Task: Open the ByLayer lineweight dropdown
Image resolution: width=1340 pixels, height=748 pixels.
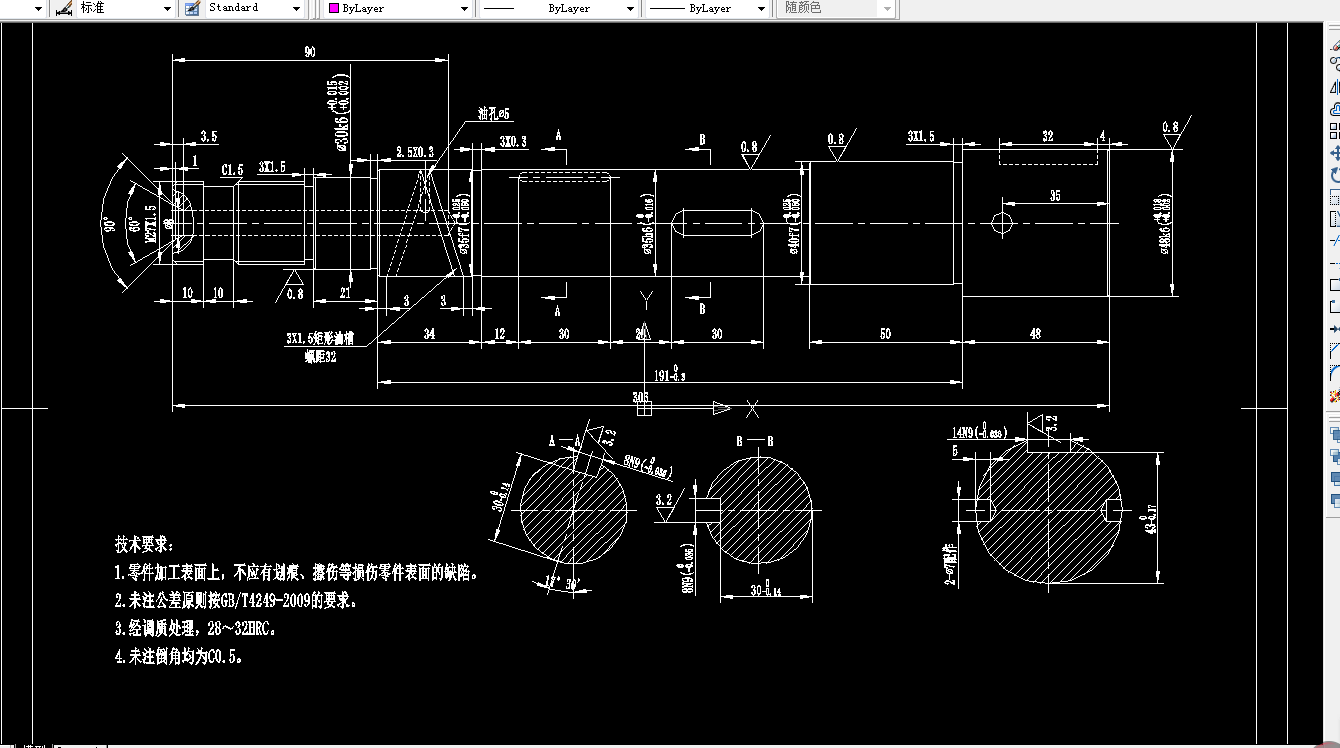Action: (706, 8)
